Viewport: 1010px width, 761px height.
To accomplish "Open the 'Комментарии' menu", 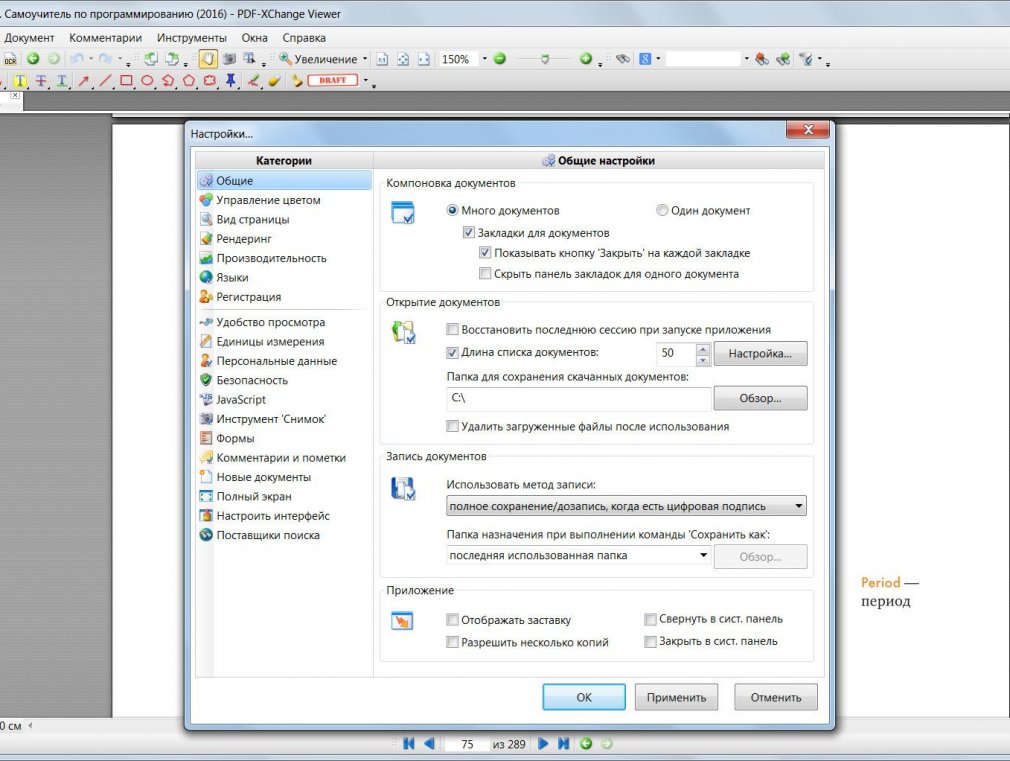I will pyautogui.click(x=106, y=38).
